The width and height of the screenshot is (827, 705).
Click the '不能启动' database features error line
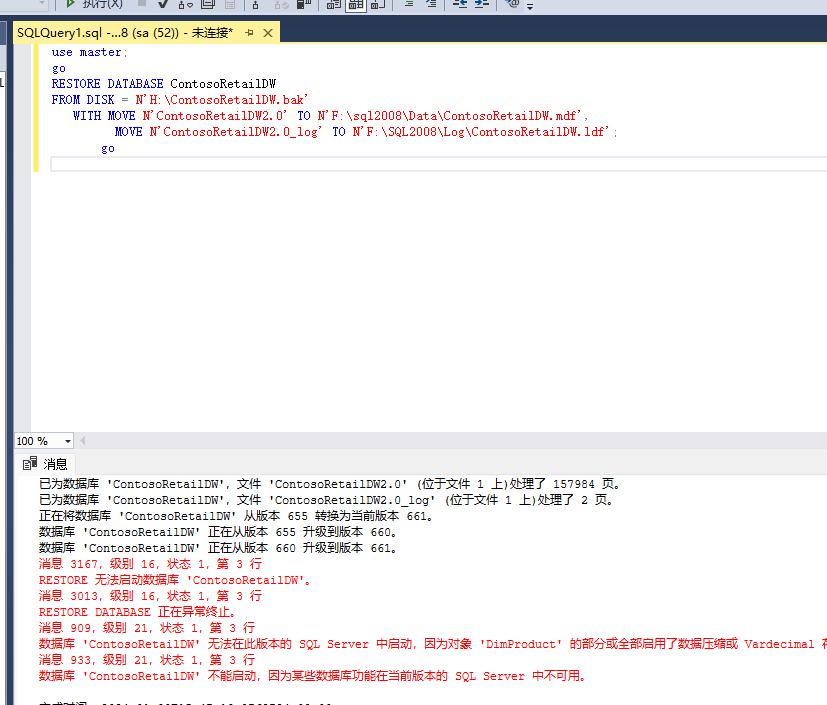pyautogui.click(x=313, y=676)
